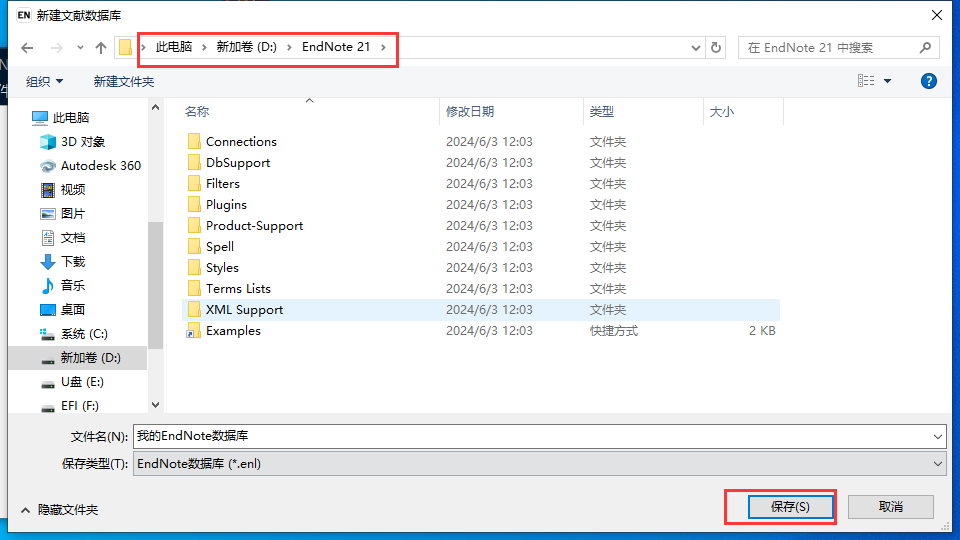Go up one folder level
This screenshot has width=960, height=540.
click(x=101, y=48)
